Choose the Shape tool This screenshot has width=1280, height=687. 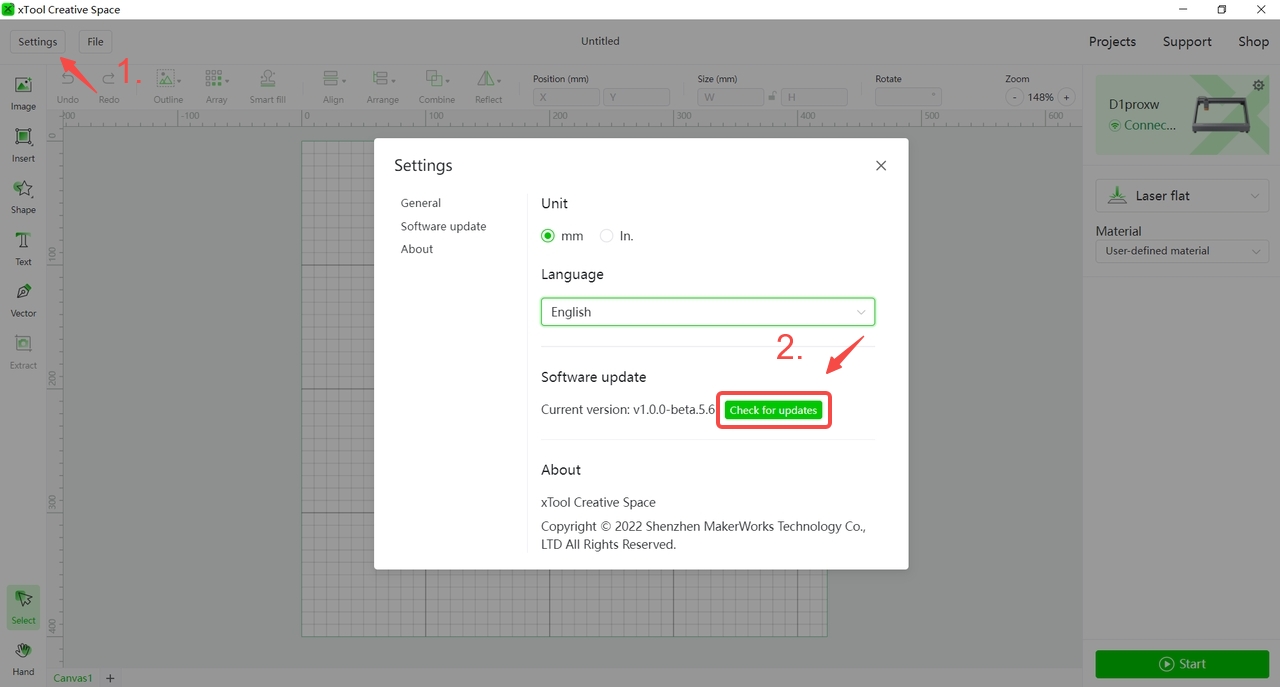(x=23, y=196)
